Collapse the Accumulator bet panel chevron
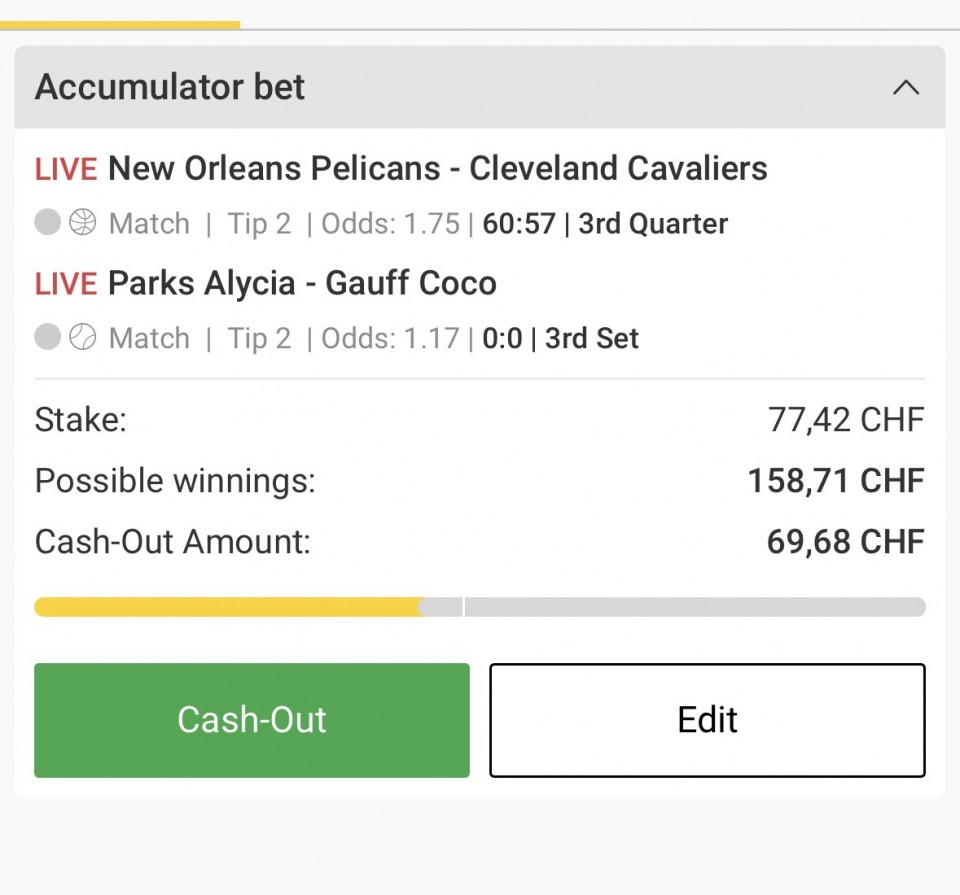The height and width of the screenshot is (895, 960). pos(905,88)
